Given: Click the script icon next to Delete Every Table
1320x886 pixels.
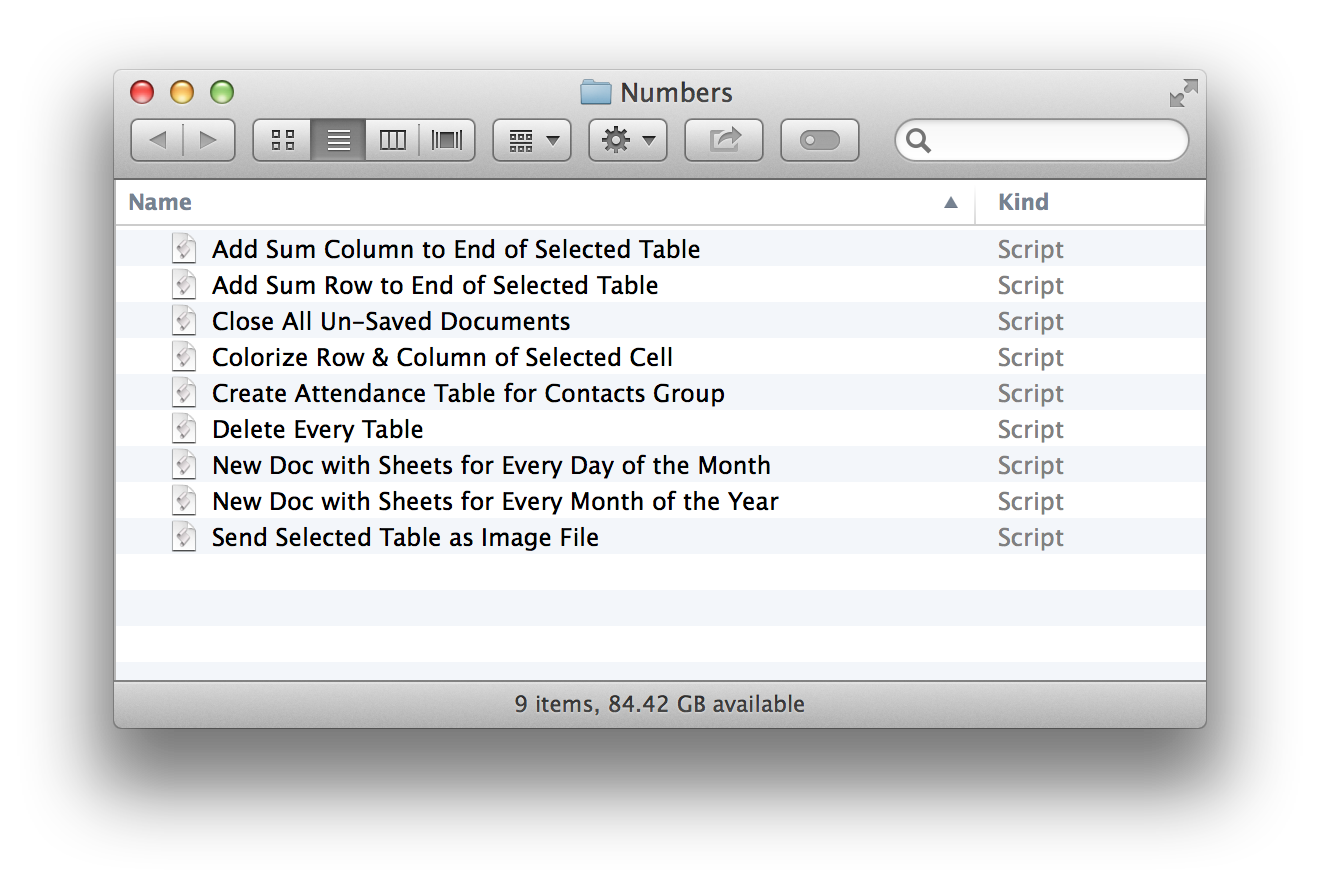Looking at the screenshot, I should click(x=184, y=428).
